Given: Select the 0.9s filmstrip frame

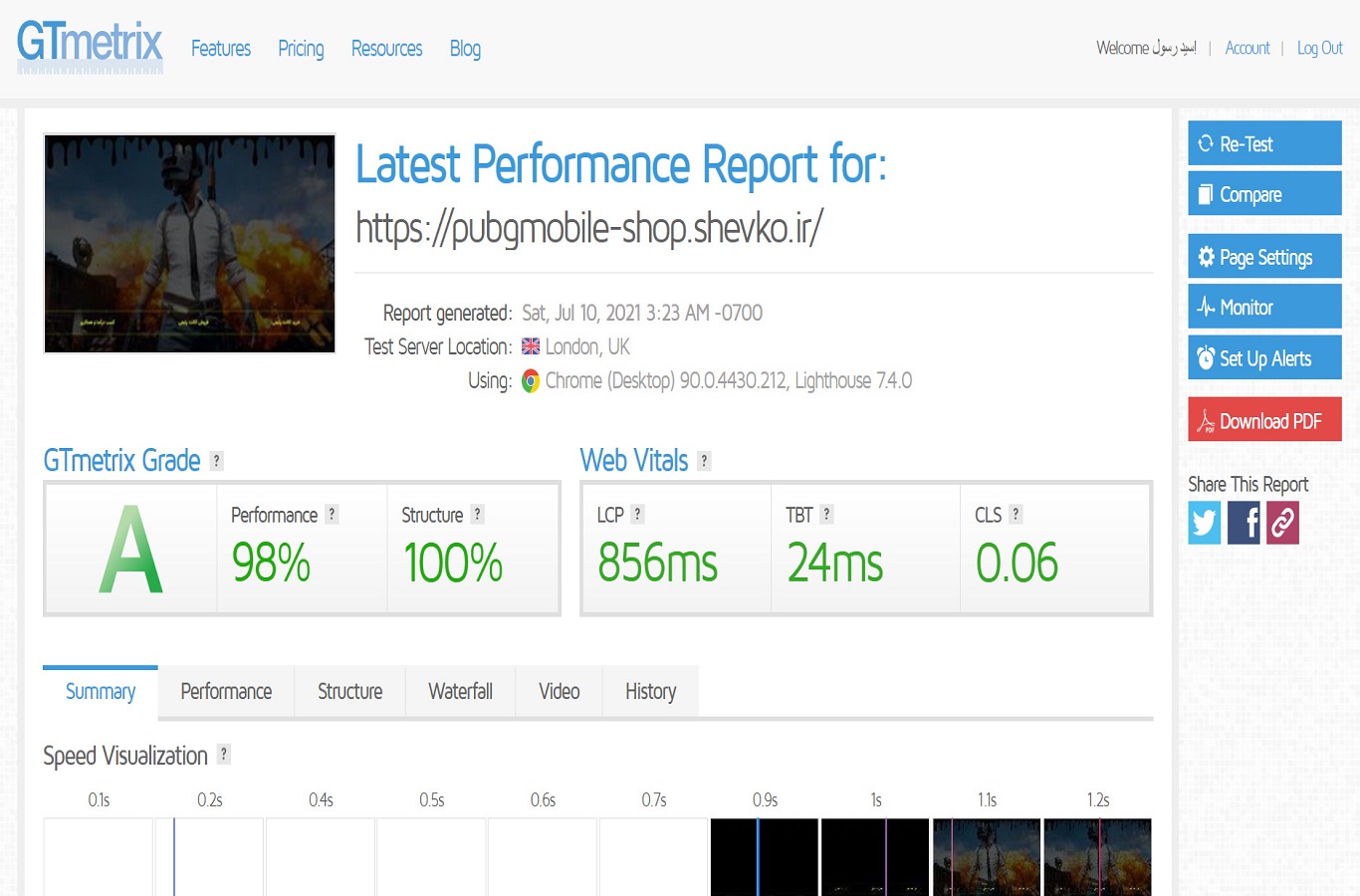Looking at the screenshot, I should (x=765, y=857).
